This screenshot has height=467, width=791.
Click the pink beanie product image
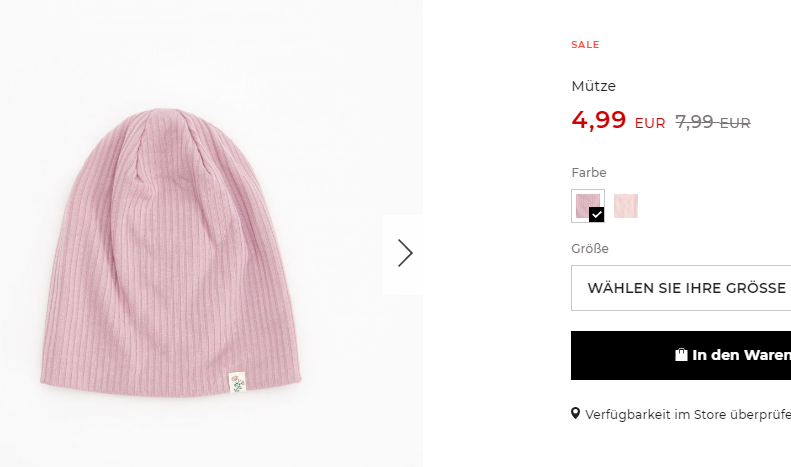click(171, 252)
